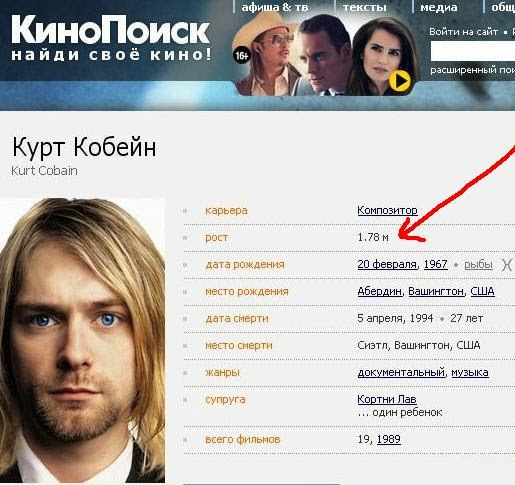Screen dimensions: 515x485
Task: Click the США country link
Action: 482,291
